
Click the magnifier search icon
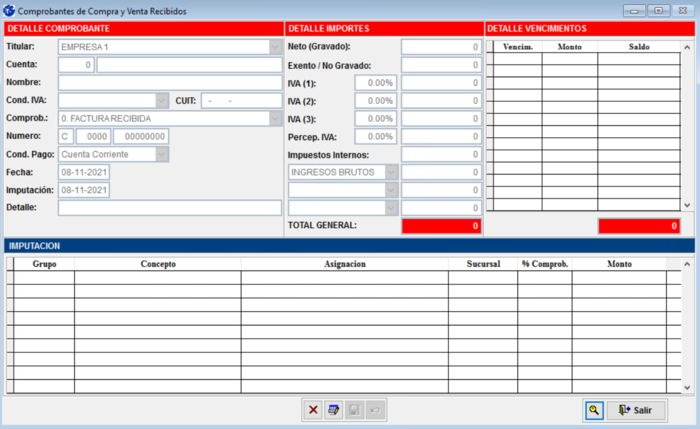coord(594,410)
